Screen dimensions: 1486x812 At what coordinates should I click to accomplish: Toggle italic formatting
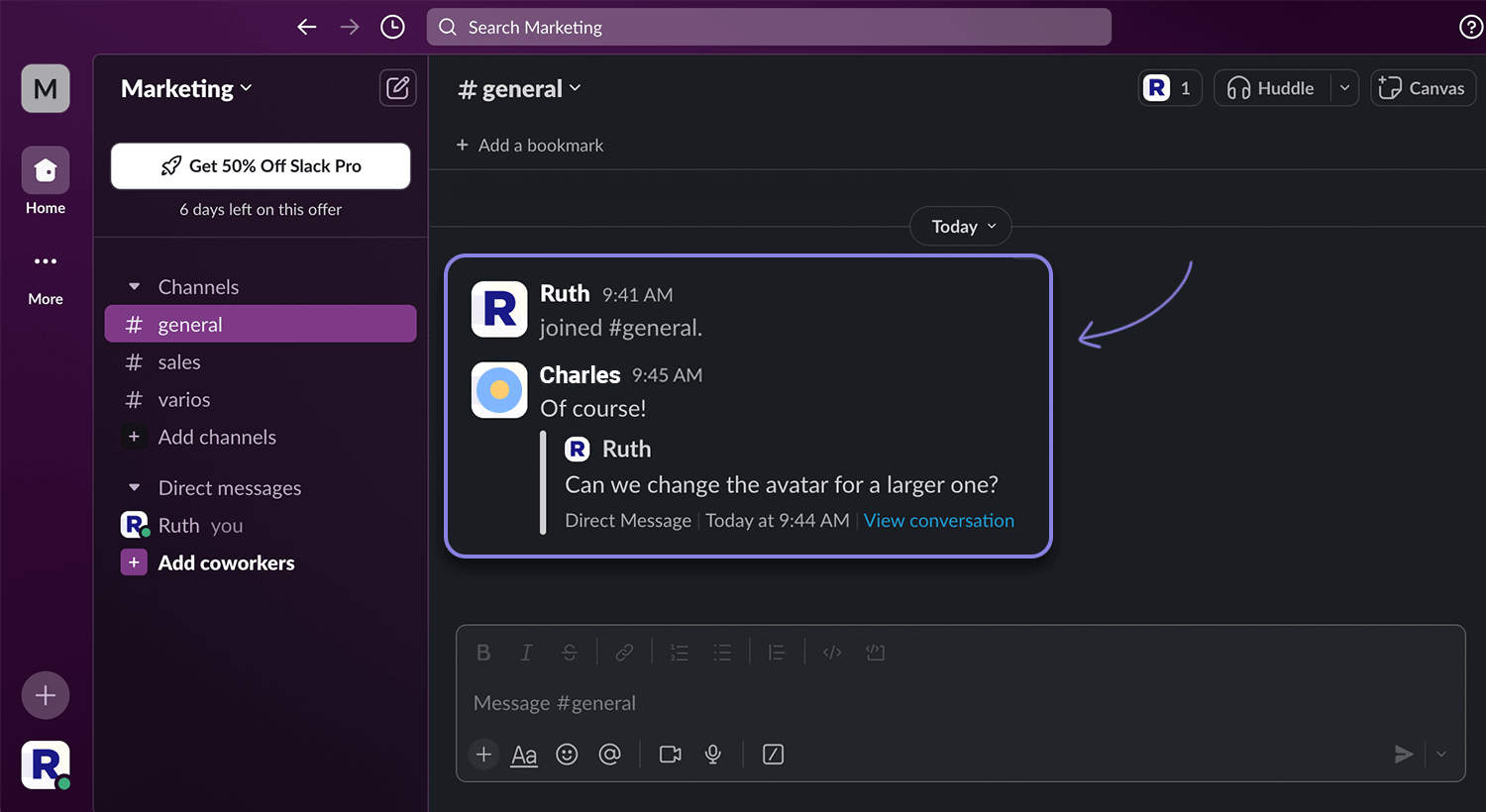526,653
